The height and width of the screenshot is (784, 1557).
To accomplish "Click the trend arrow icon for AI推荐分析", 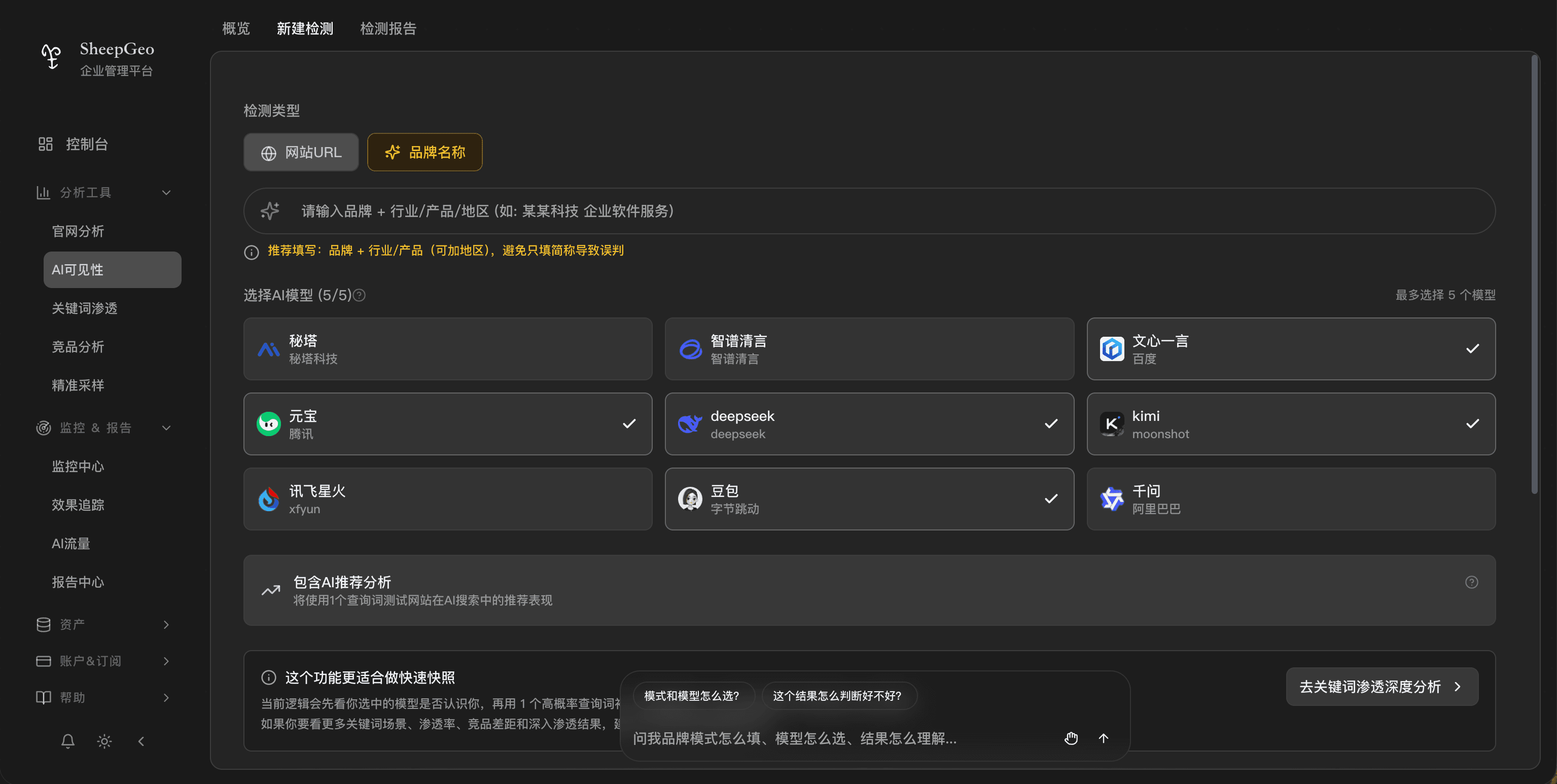I will (271, 590).
